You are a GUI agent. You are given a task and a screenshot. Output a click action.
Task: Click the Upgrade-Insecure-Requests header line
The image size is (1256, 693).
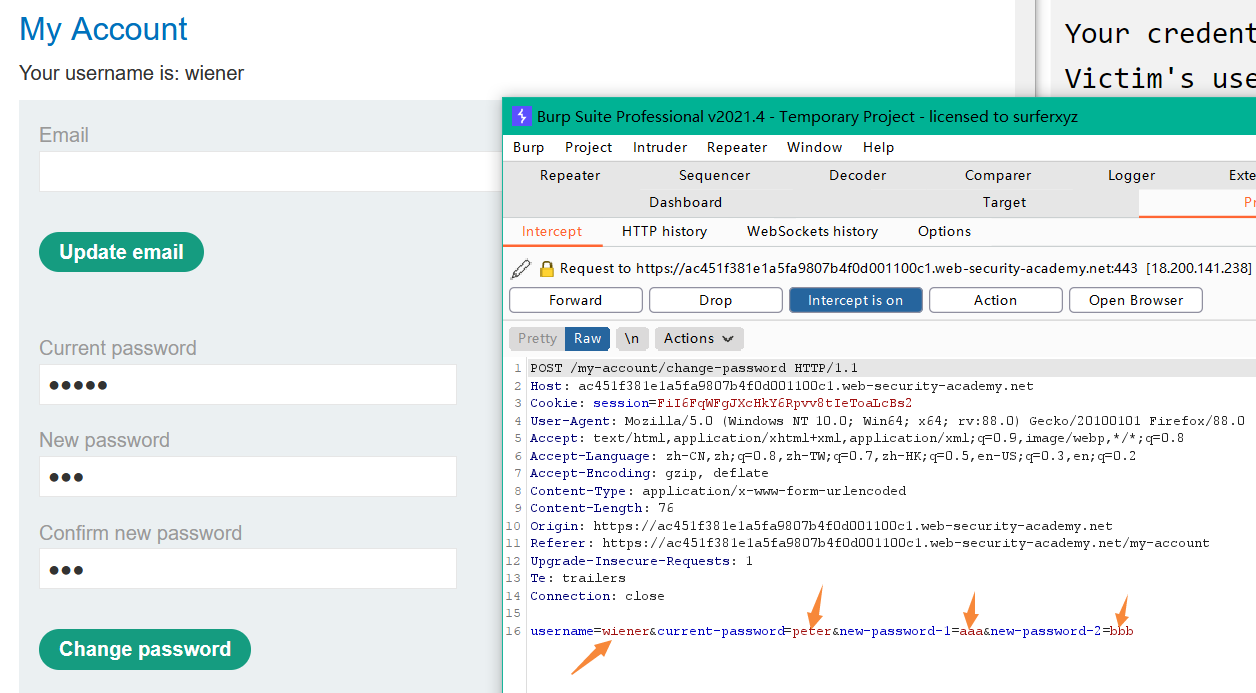[x=641, y=561]
